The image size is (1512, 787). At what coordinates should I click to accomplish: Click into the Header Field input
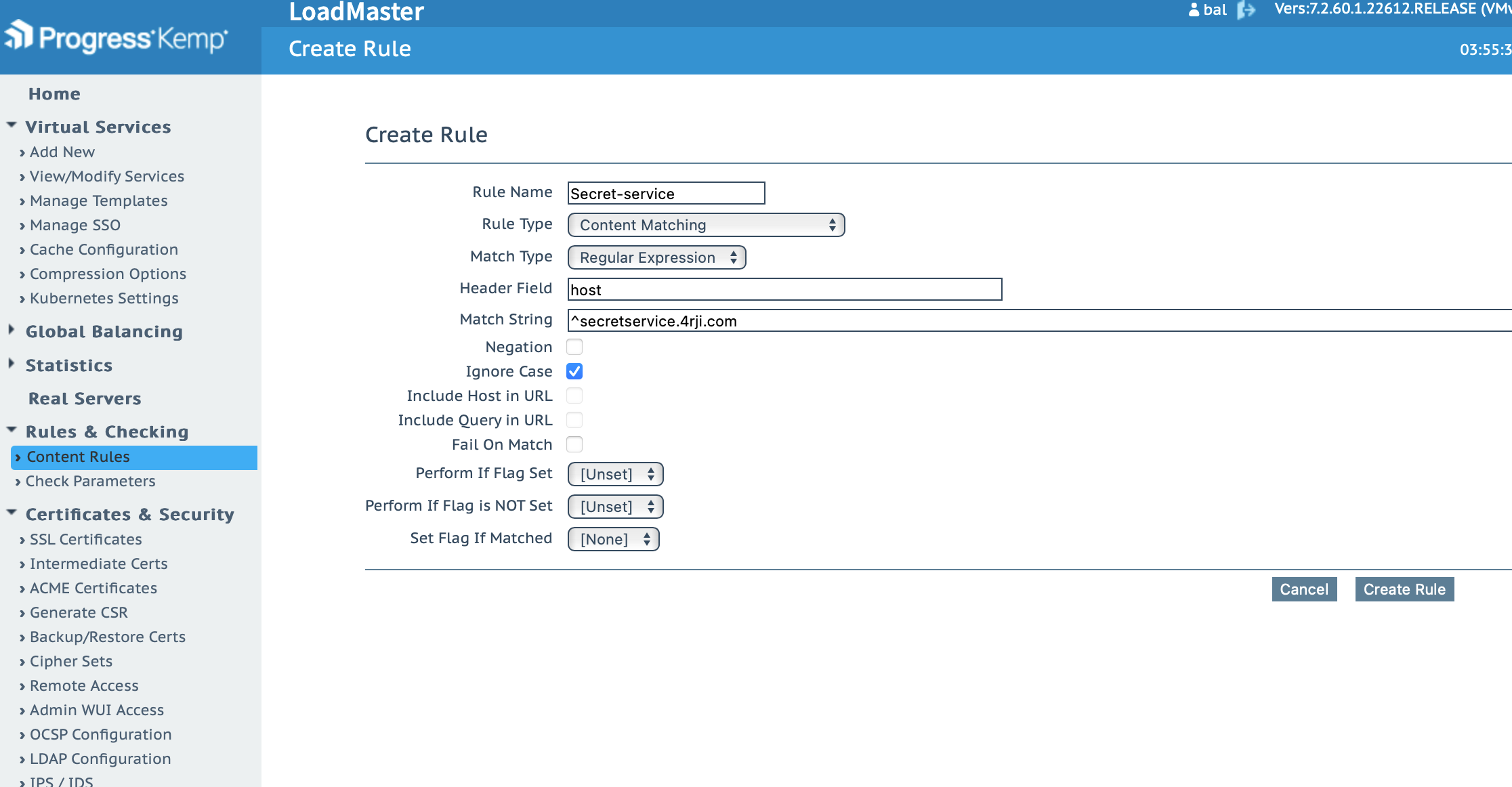(784, 290)
